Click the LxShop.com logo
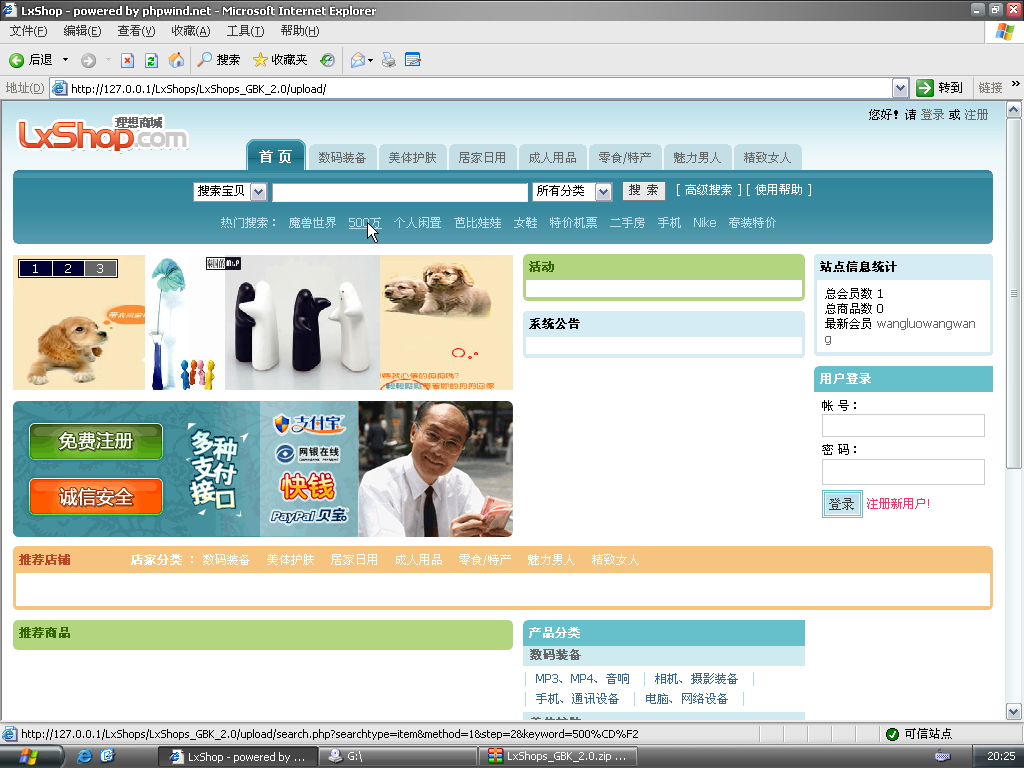 click(103, 134)
